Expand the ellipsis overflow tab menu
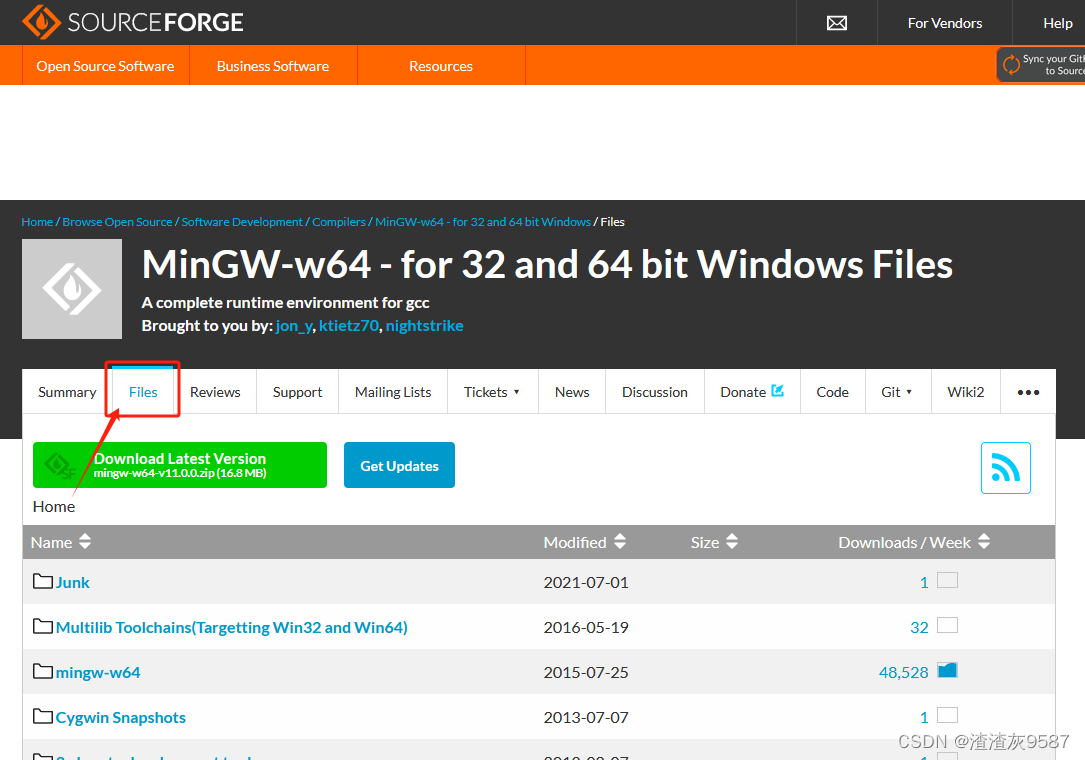 1028,391
